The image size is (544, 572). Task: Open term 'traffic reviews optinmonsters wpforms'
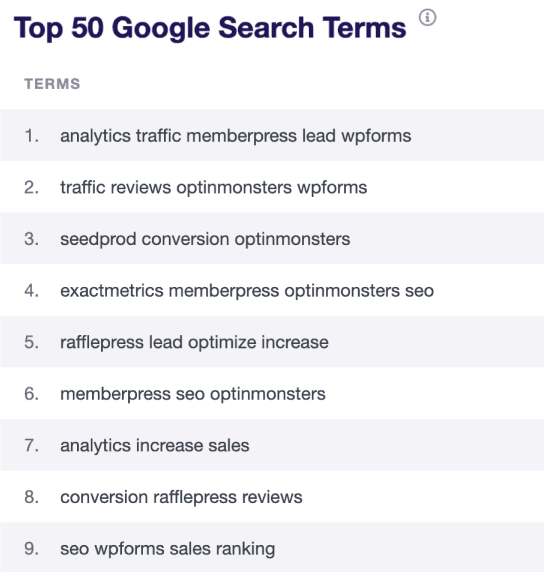(x=213, y=188)
